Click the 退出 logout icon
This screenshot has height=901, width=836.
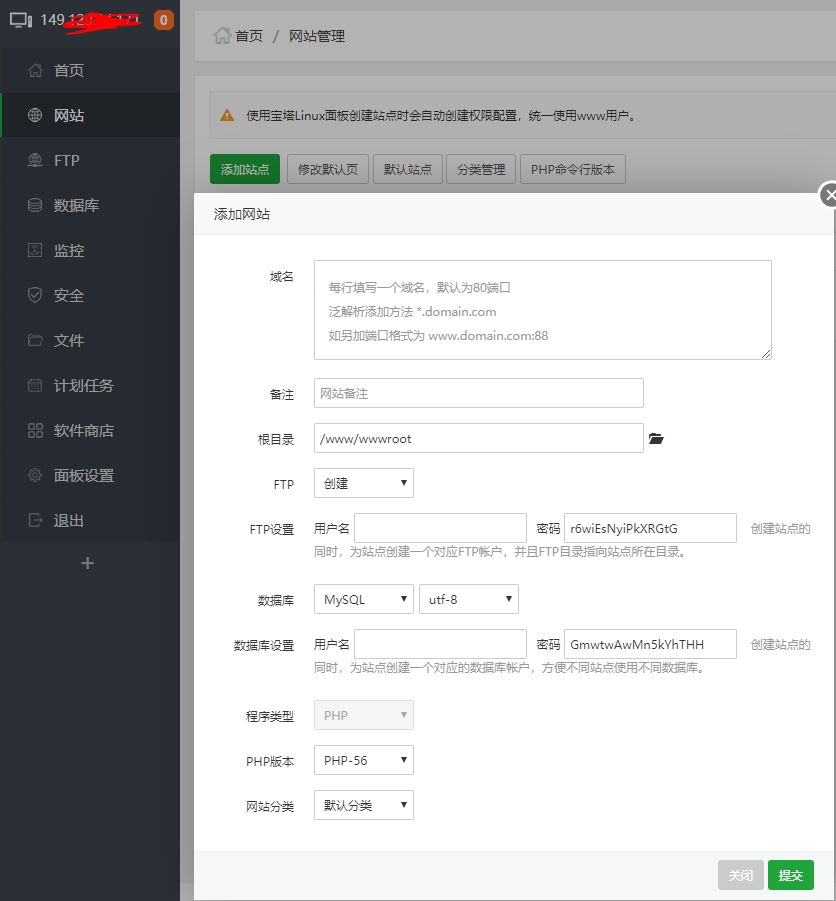pos(35,520)
